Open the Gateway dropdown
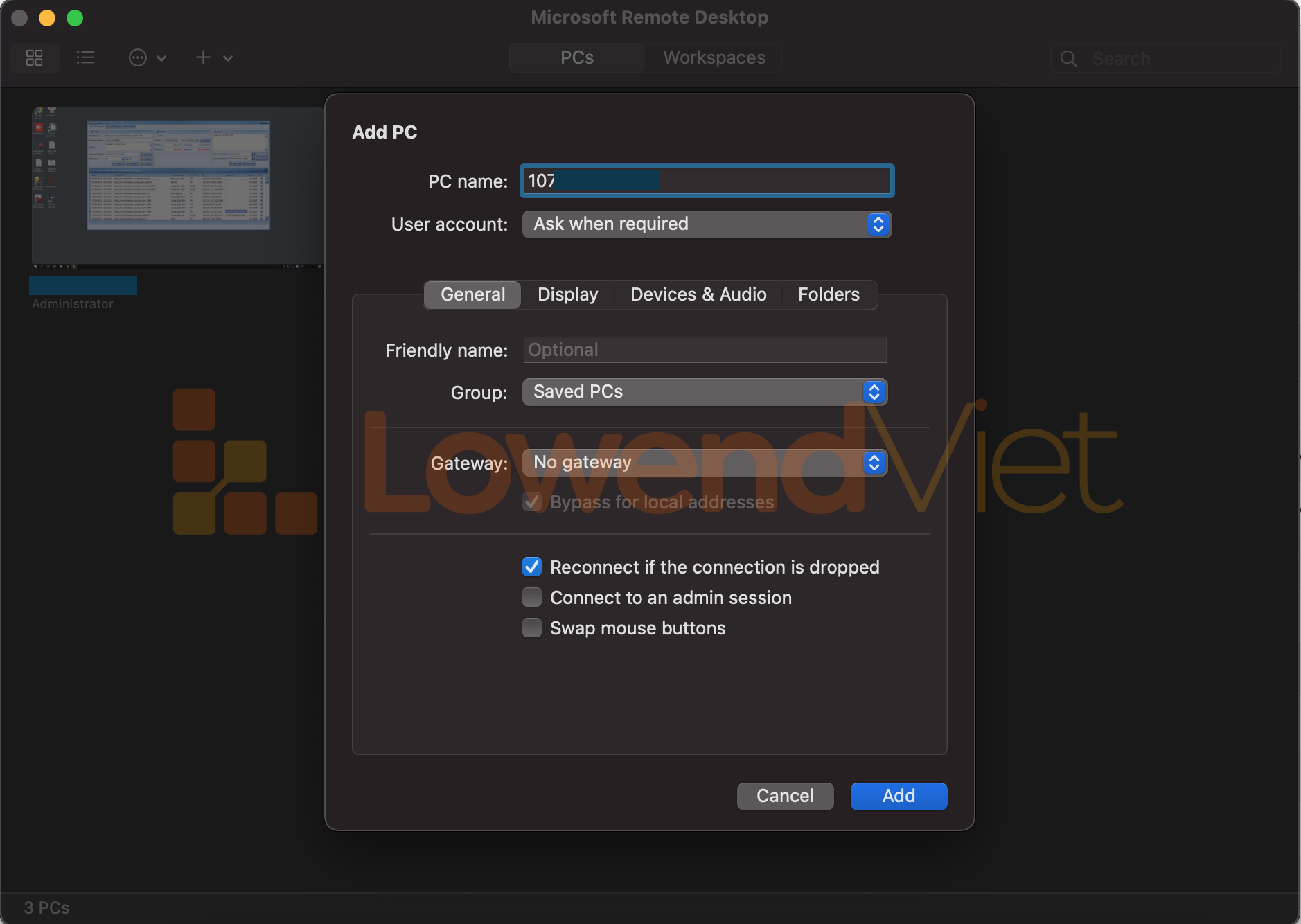Viewport: 1301px width, 924px height. pos(705,462)
